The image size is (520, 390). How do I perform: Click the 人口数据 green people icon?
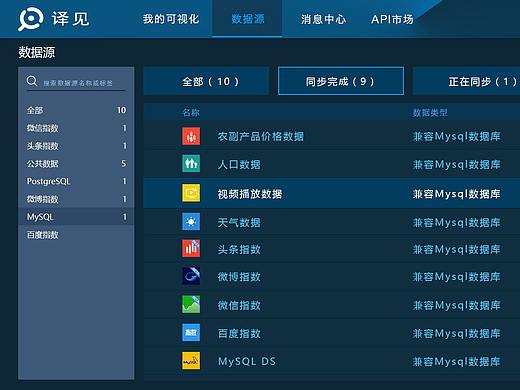(x=191, y=163)
